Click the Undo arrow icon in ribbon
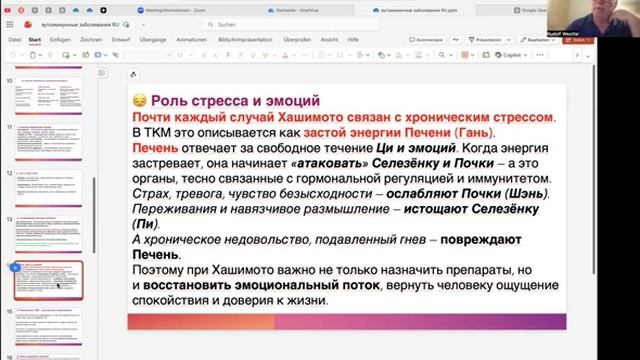640x360 pixels. pos(13,55)
